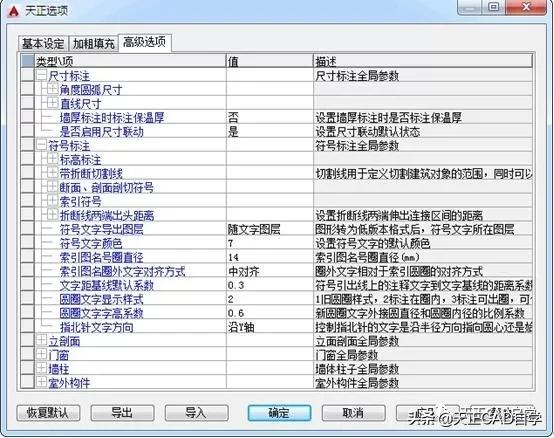Click the row header beside 符号文字颜色
Viewport: 554px width, 438px height.
(27, 243)
